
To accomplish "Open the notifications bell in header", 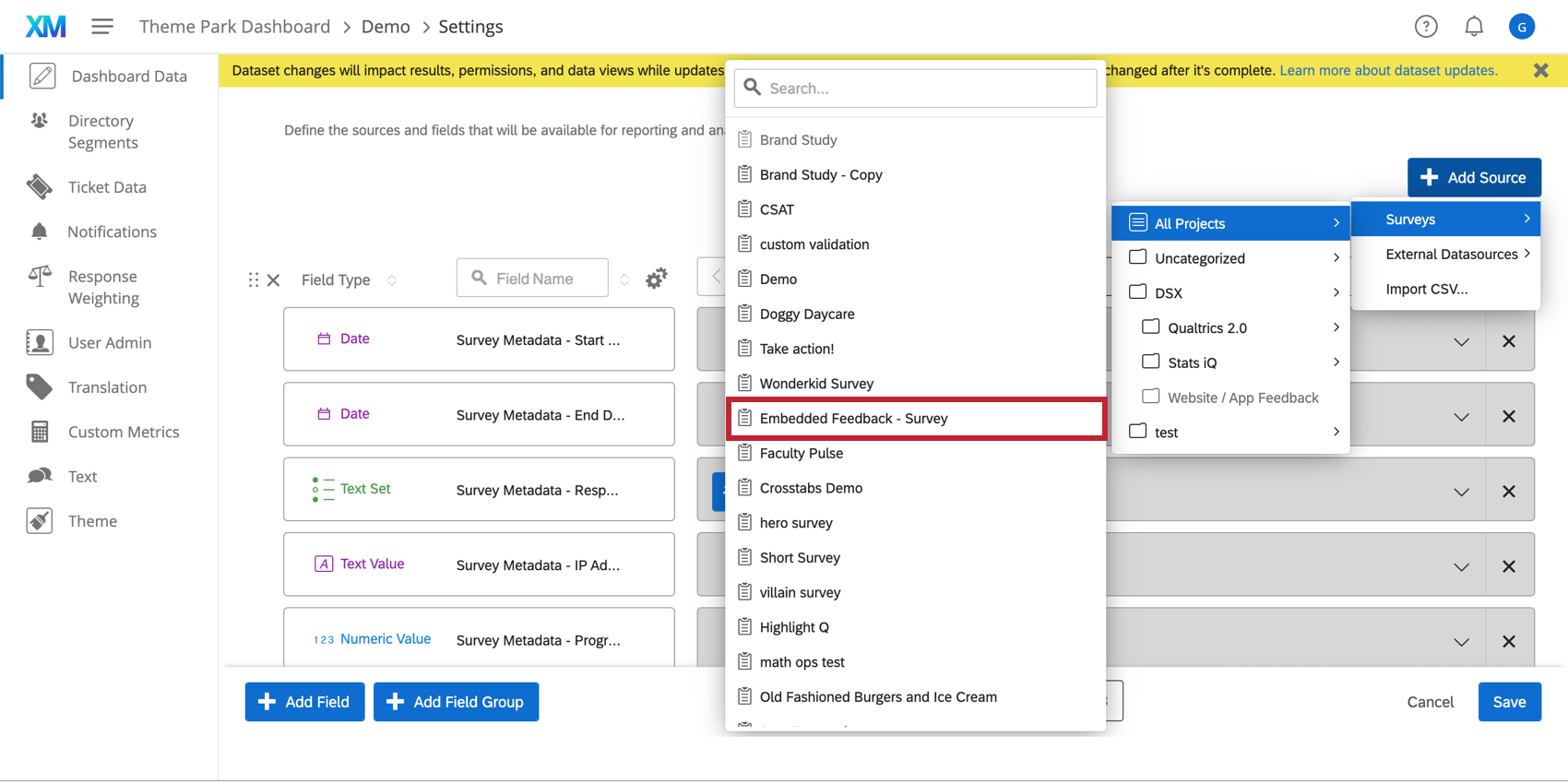I will point(1473,27).
